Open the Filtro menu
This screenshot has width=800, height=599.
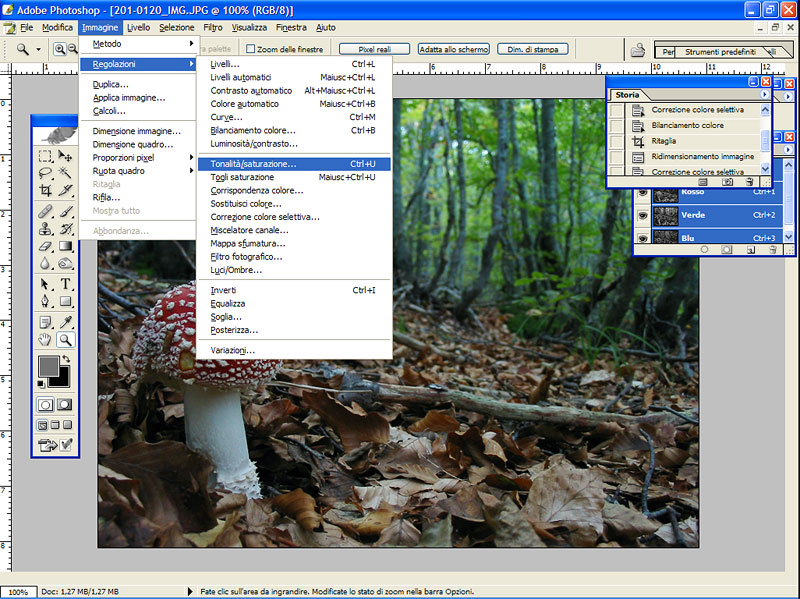[x=212, y=27]
